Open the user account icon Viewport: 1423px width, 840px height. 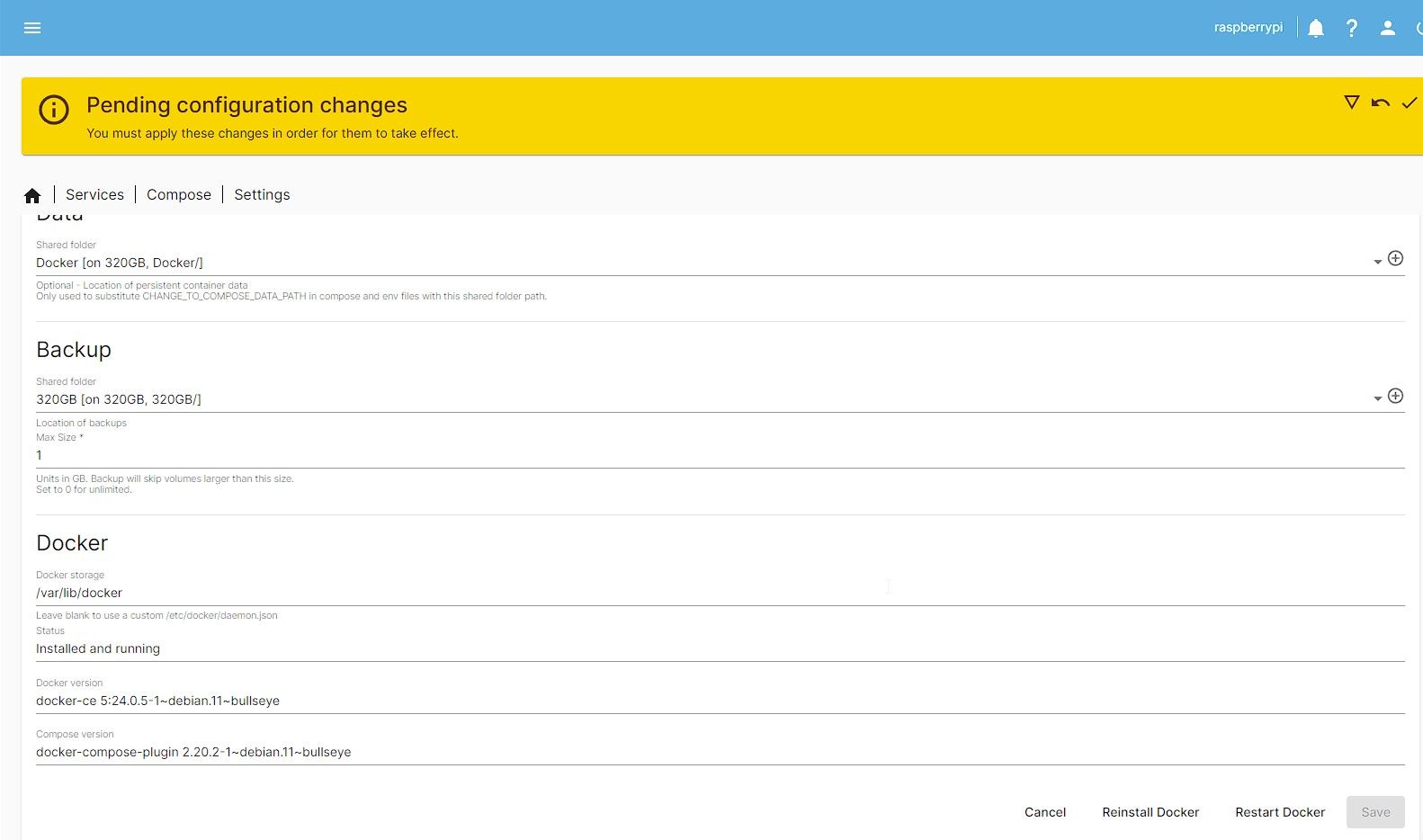(1387, 28)
